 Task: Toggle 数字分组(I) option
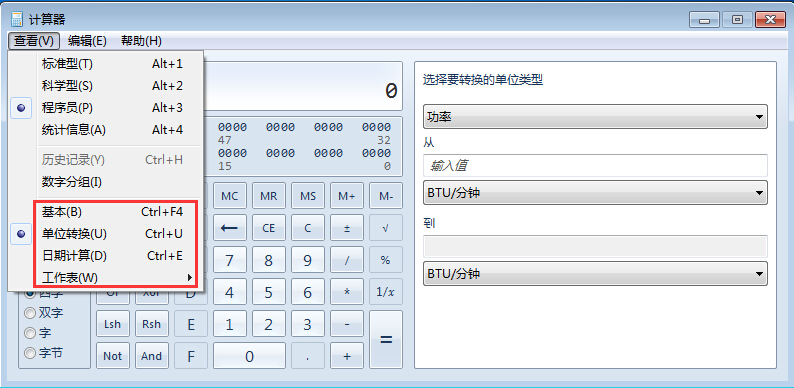pyautogui.click(x=106, y=181)
